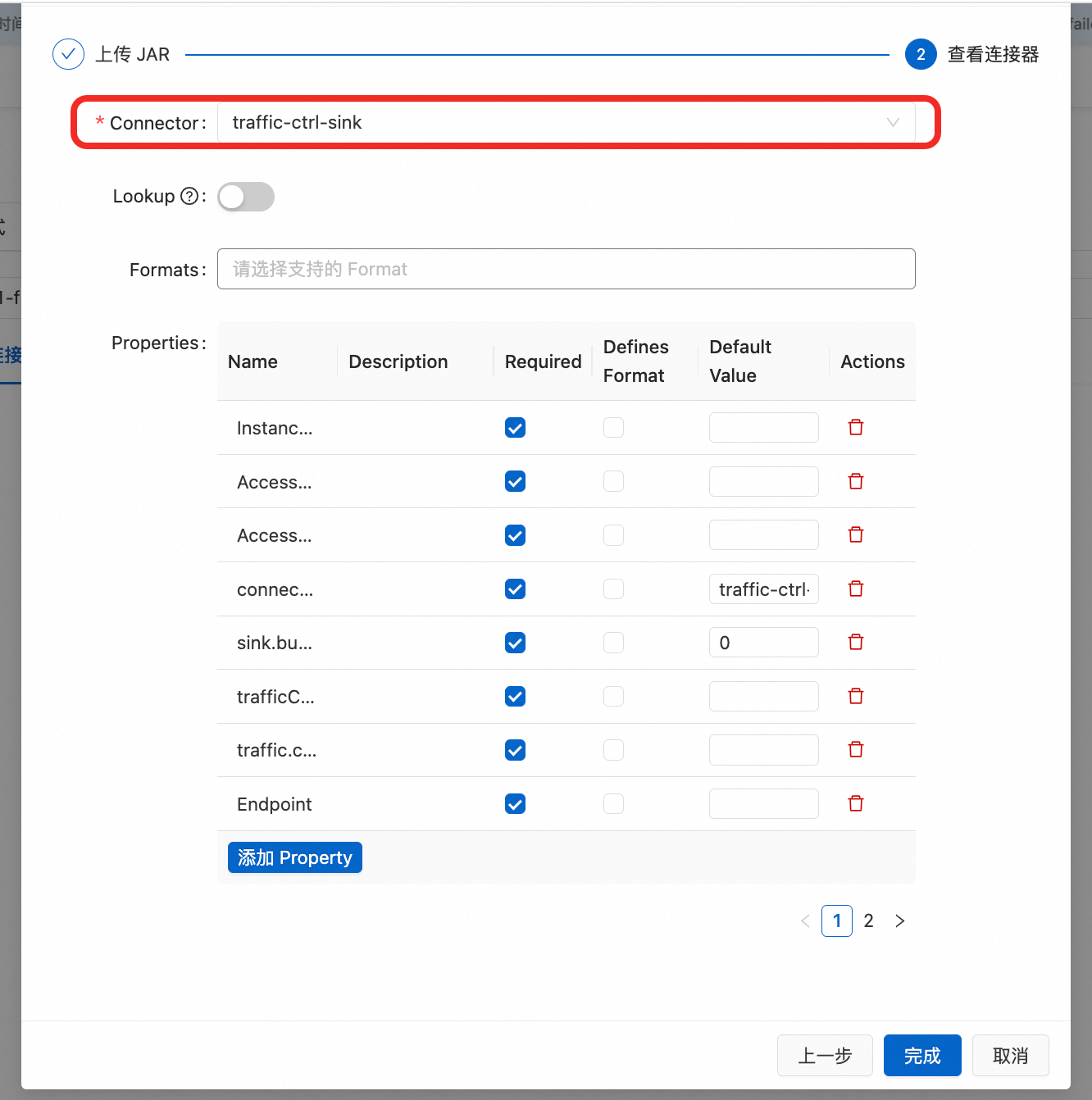Uncheck Required for trafficC... row
This screenshot has width=1092, height=1100.
(x=515, y=696)
